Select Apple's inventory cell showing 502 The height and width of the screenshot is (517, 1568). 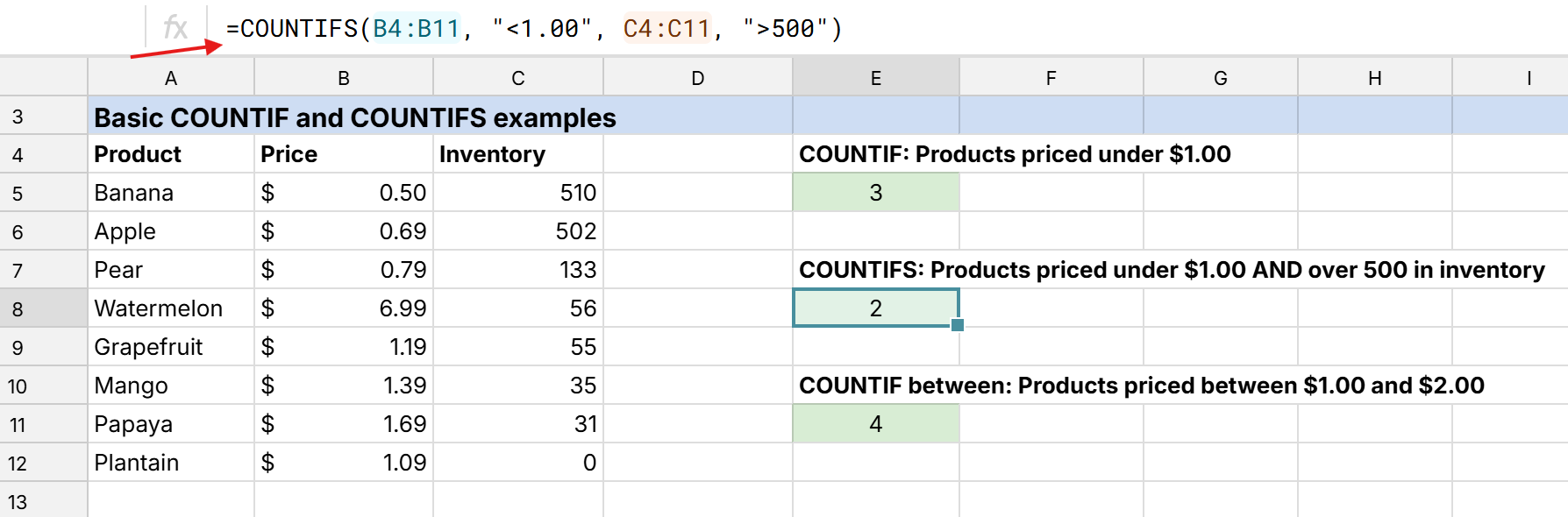click(x=518, y=231)
